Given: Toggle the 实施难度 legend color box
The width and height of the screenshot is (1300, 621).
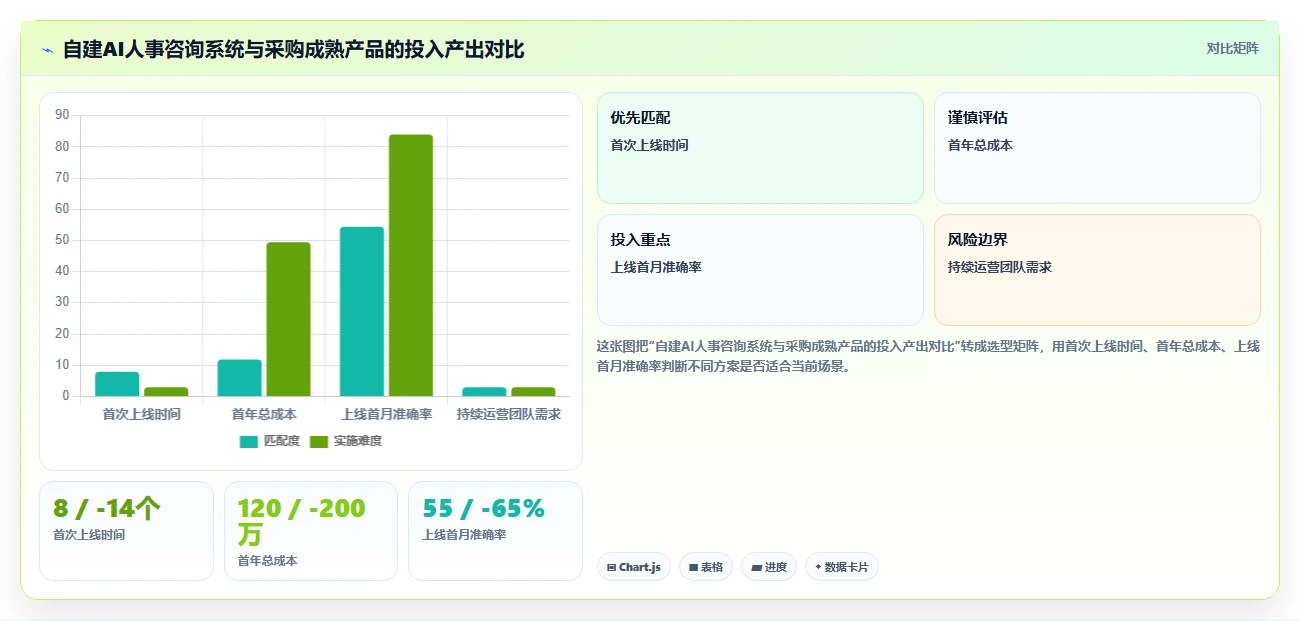Looking at the screenshot, I should [319, 441].
